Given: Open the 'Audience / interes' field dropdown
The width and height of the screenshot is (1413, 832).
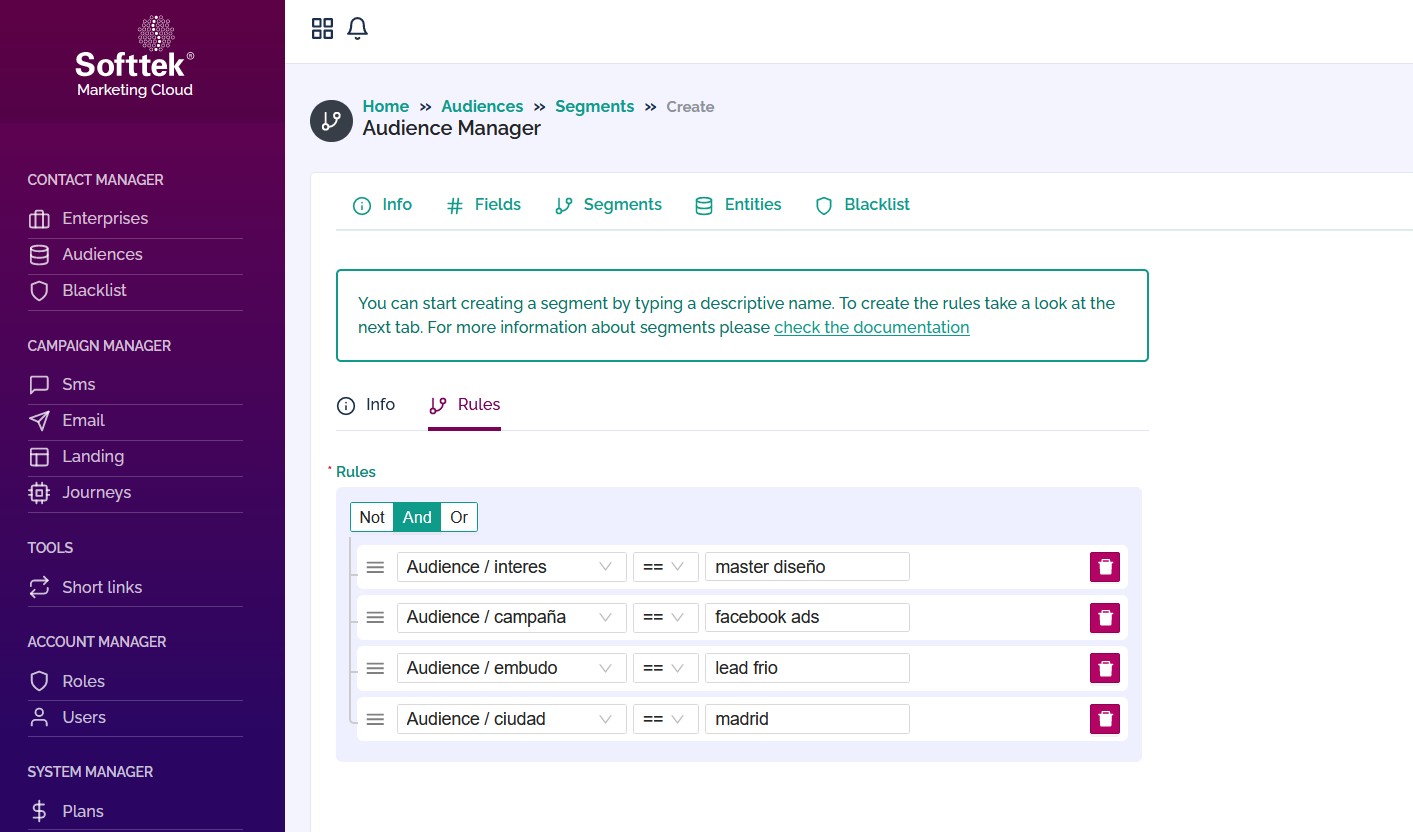Looking at the screenshot, I should (x=510, y=567).
